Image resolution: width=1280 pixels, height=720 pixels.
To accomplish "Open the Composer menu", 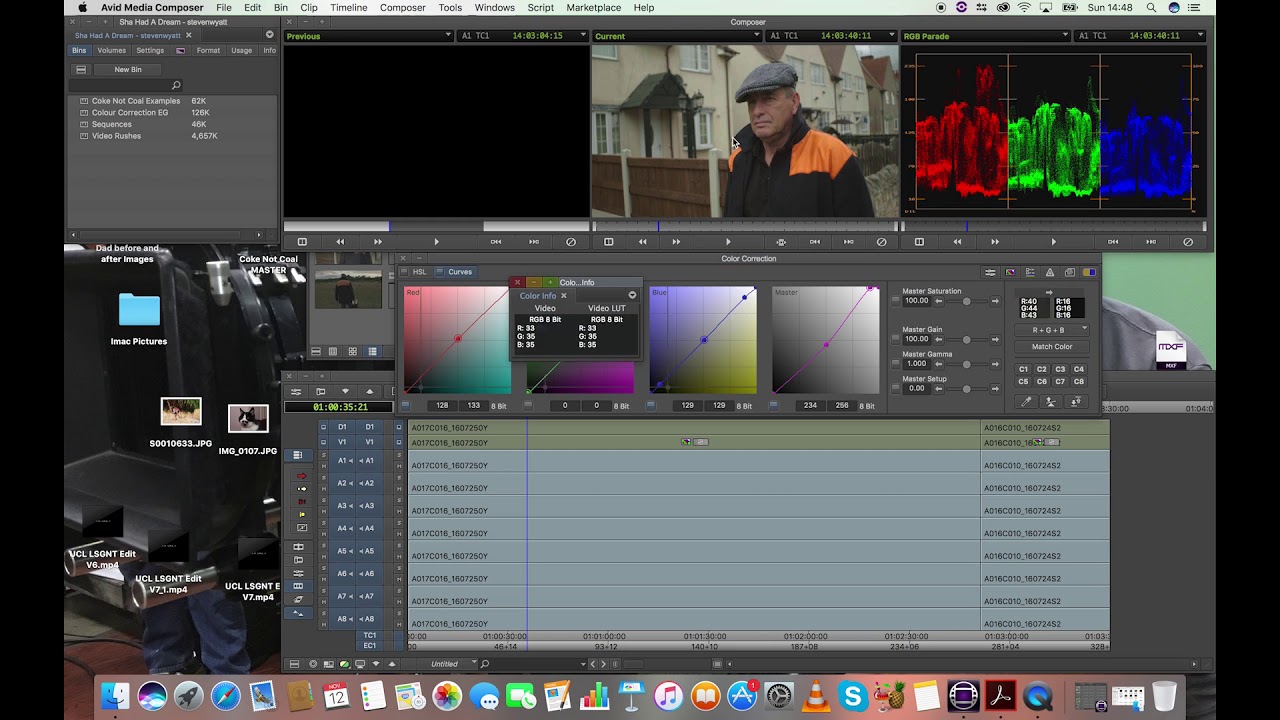I will (x=403, y=8).
